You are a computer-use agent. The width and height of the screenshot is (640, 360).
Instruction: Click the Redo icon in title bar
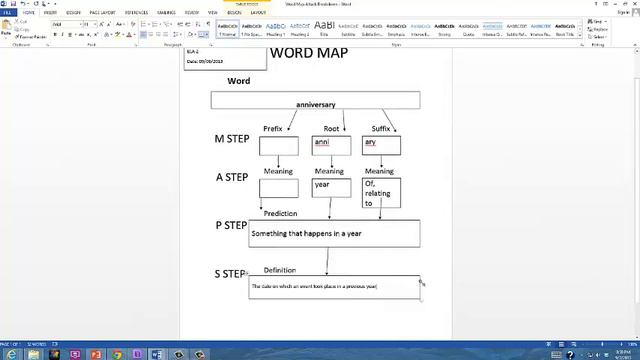pyautogui.click(x=36, y=4)
